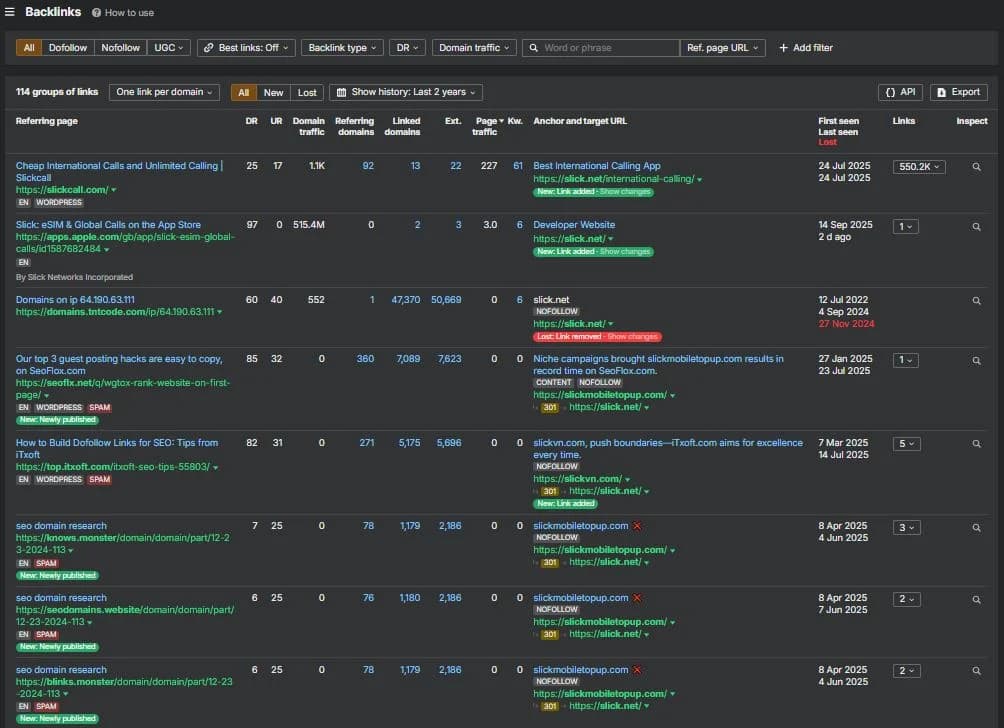Show only Lost links
The width and height of the screenshot is (1004, 728).
[307, 93]
